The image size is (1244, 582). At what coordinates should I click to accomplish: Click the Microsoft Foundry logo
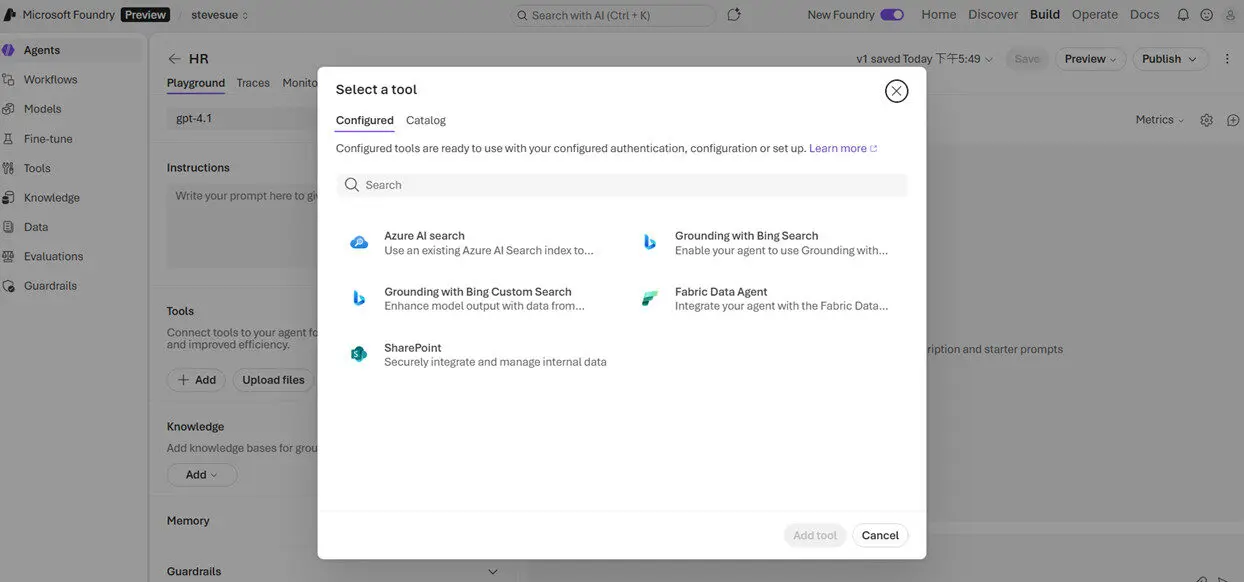(9, 15)
